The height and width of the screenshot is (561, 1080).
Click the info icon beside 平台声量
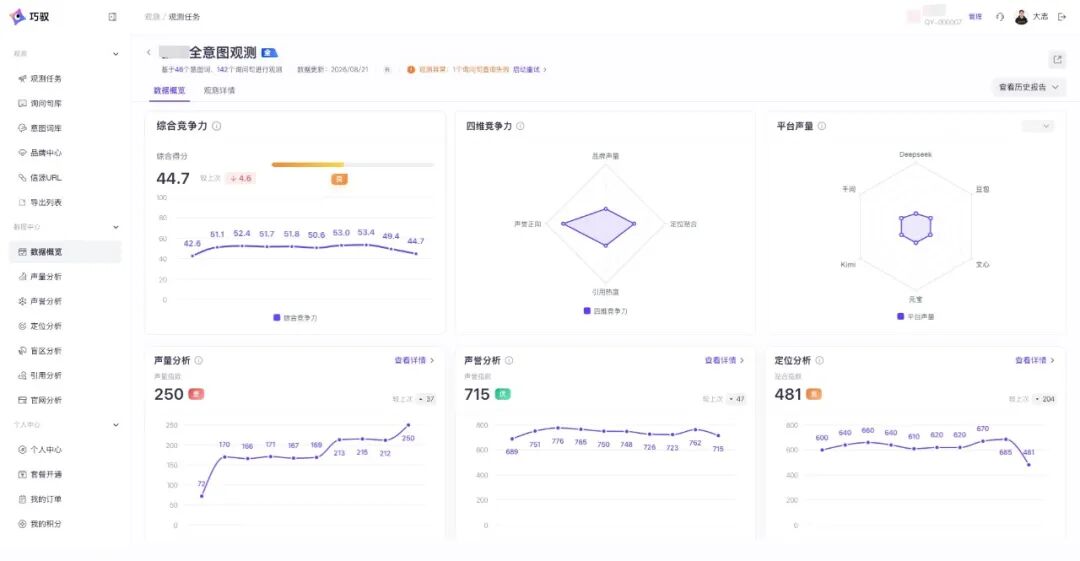pyautogui.click(x=822, y=126)
